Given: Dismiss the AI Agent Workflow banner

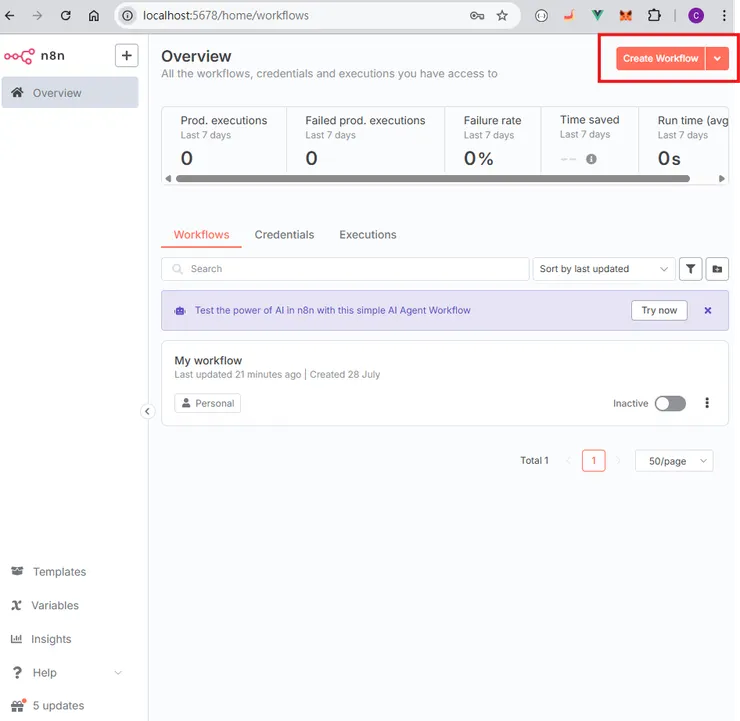Looking at the screenshot, I should 708,310.
